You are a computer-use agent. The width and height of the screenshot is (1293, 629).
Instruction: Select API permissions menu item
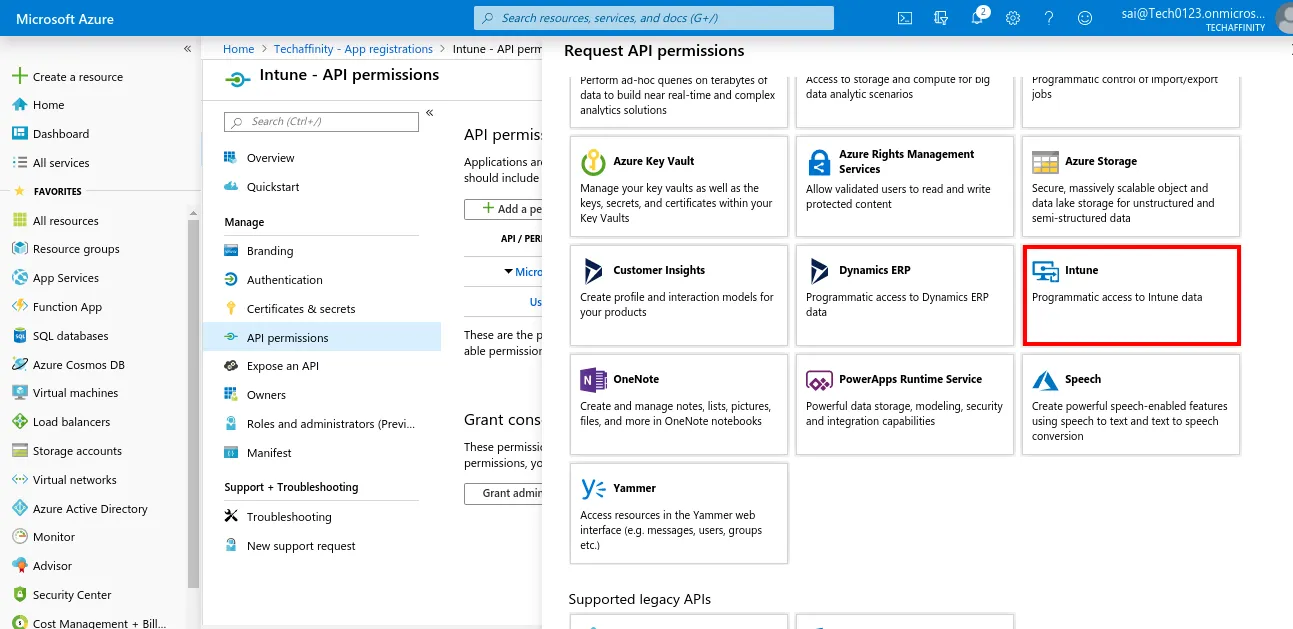point(322,338)
